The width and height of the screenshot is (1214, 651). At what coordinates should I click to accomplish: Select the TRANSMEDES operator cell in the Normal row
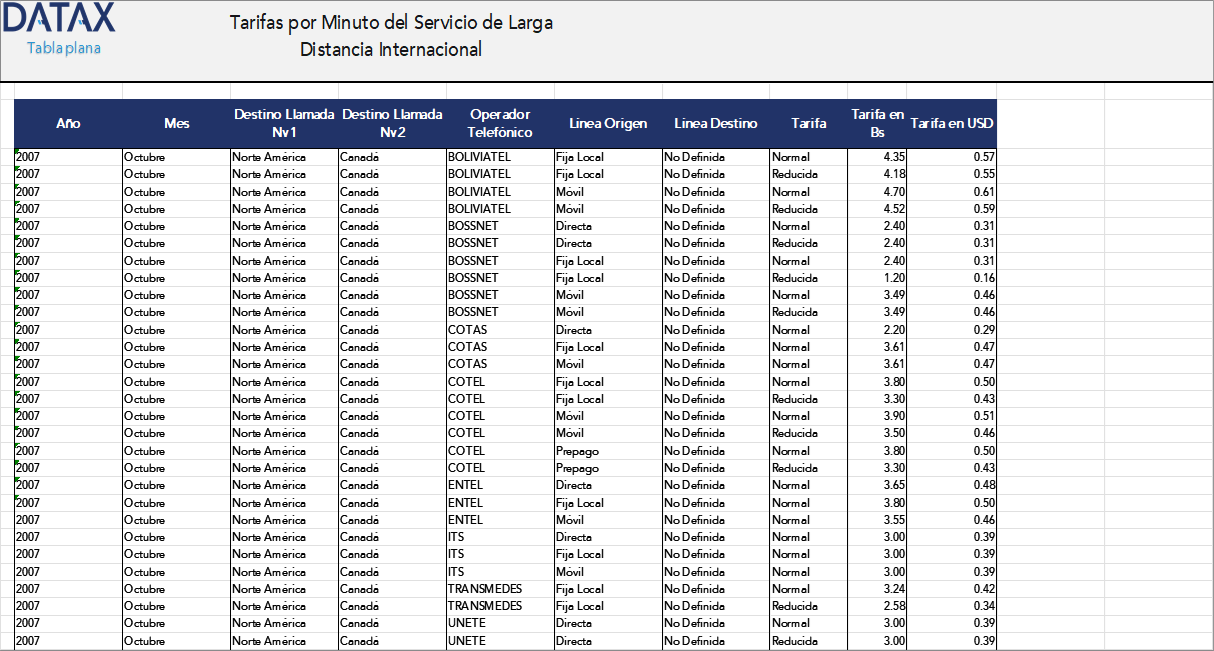500,589
